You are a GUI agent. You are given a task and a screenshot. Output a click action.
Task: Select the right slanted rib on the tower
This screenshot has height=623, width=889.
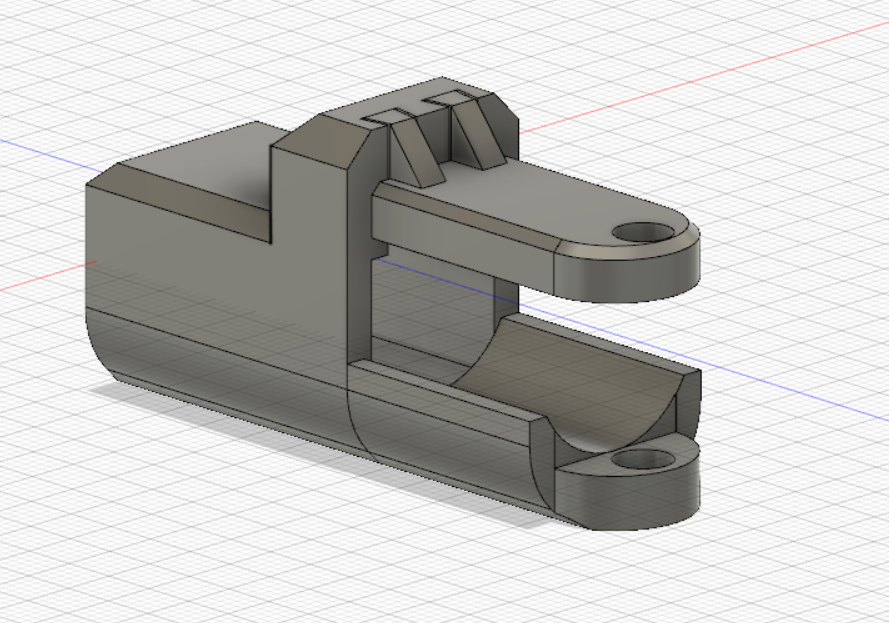(479, 136)
